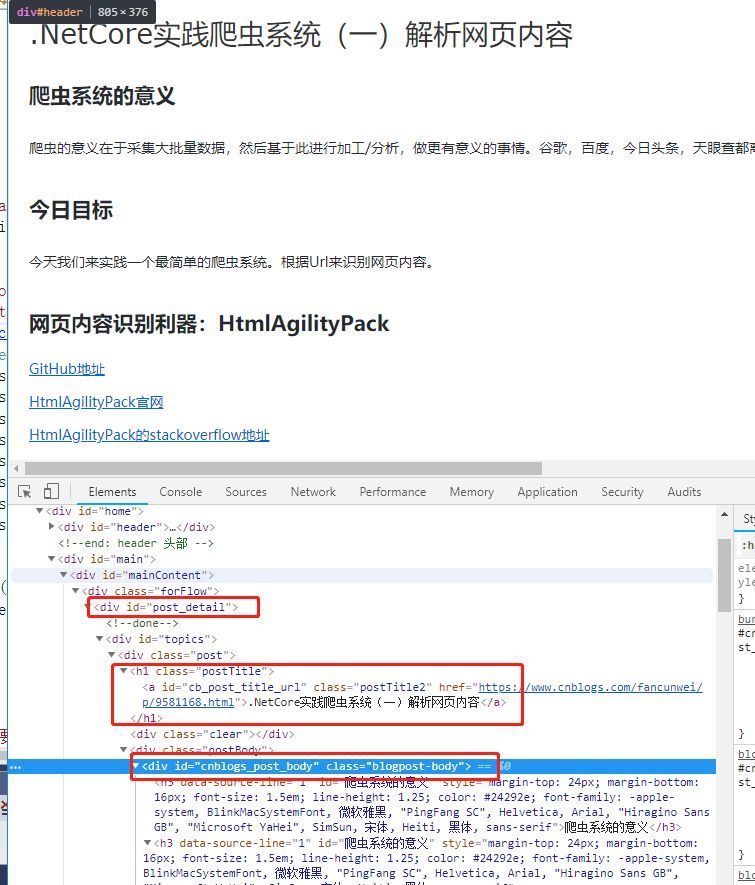The image size is (755, 885).
Task: Open the Console tab
Action: (x=181, y=492)
